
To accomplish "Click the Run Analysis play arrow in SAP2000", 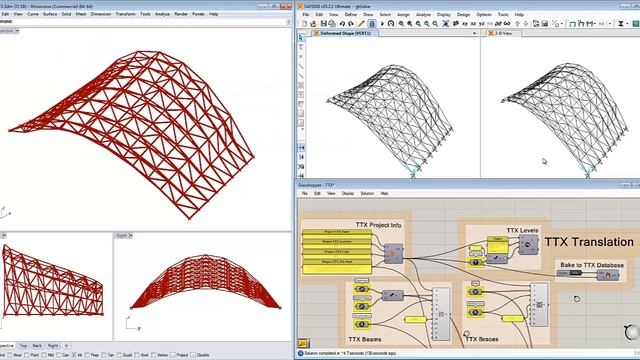I will pos(382,24).
